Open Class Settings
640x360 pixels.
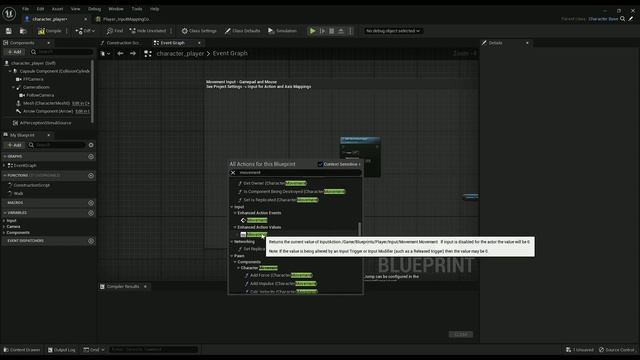click(x=199, y=31)
